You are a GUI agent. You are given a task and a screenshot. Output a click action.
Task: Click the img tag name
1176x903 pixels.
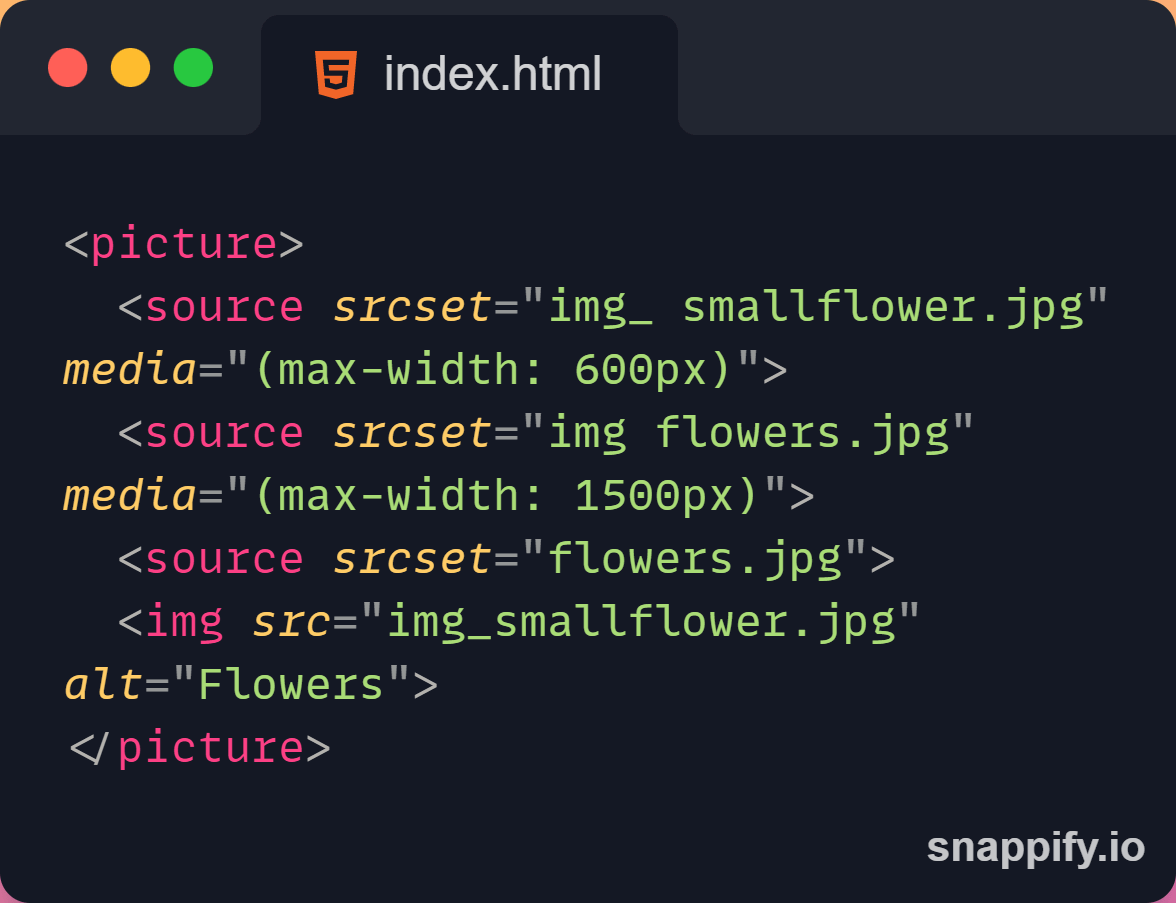point(184,622)
